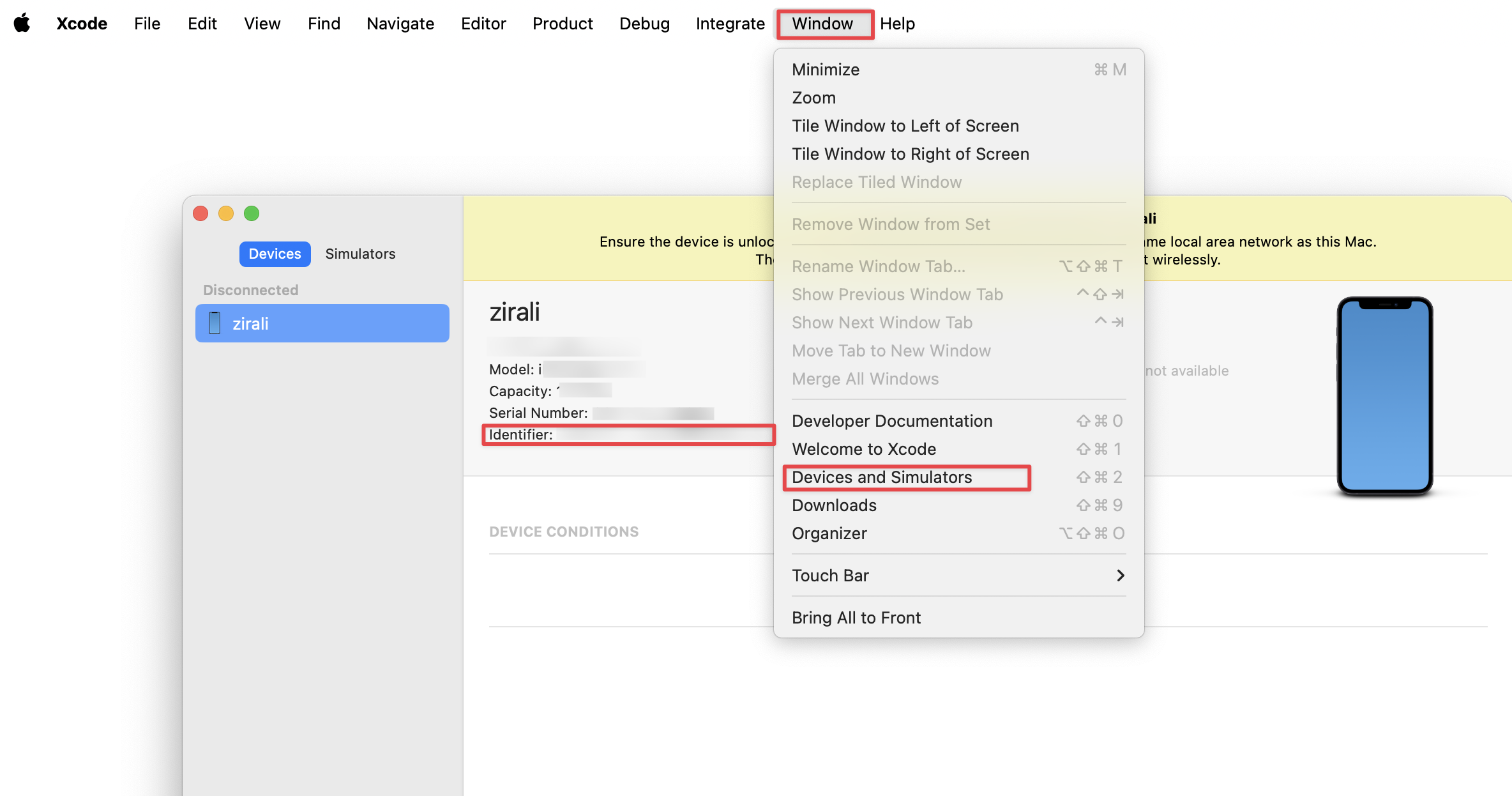1512x796 pixels.
Task: Click the iPhone icon beside zirali
Action: point(215,323)
